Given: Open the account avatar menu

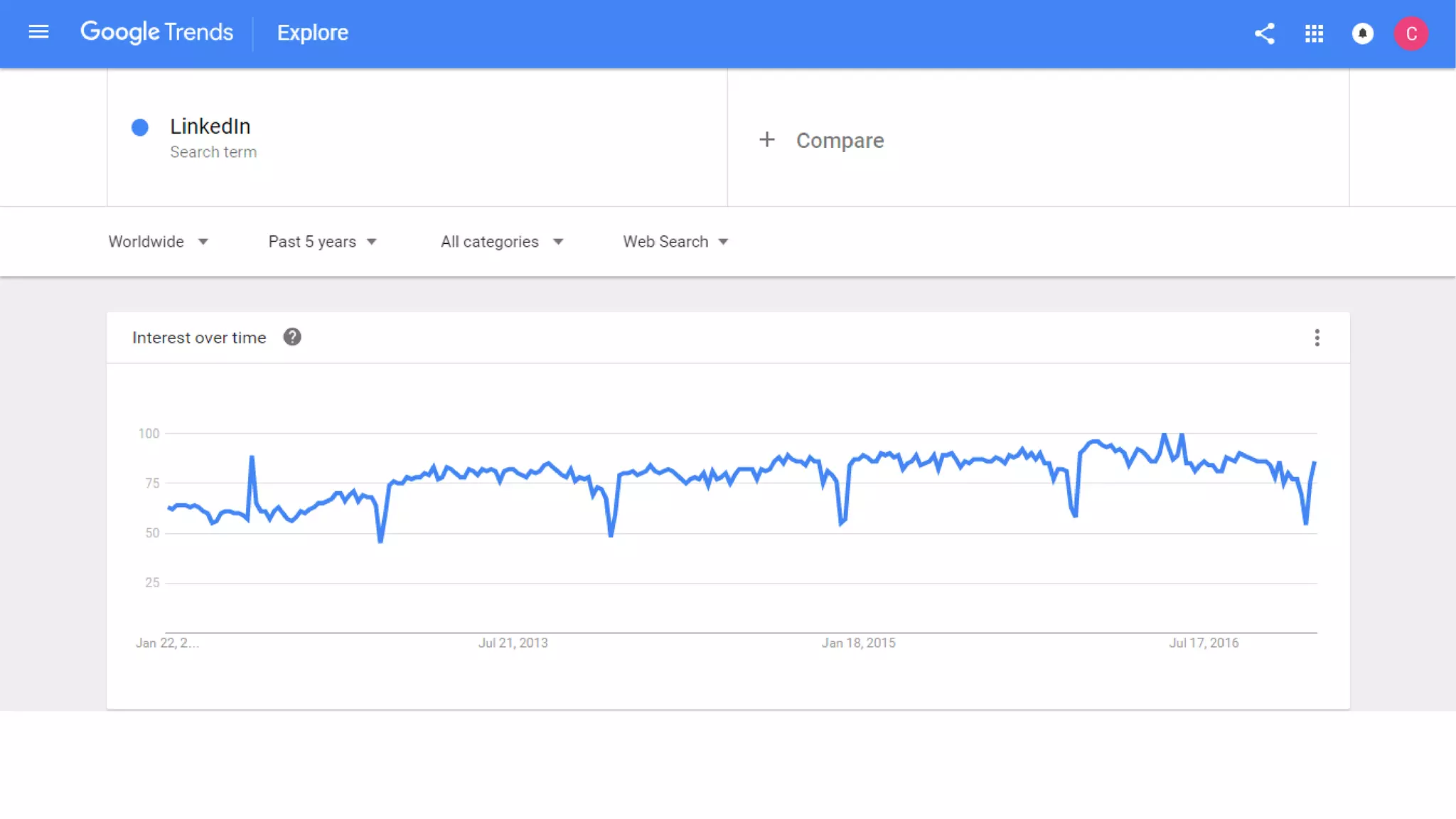Looking at the screenshot, I should (x=1410, y=33).
